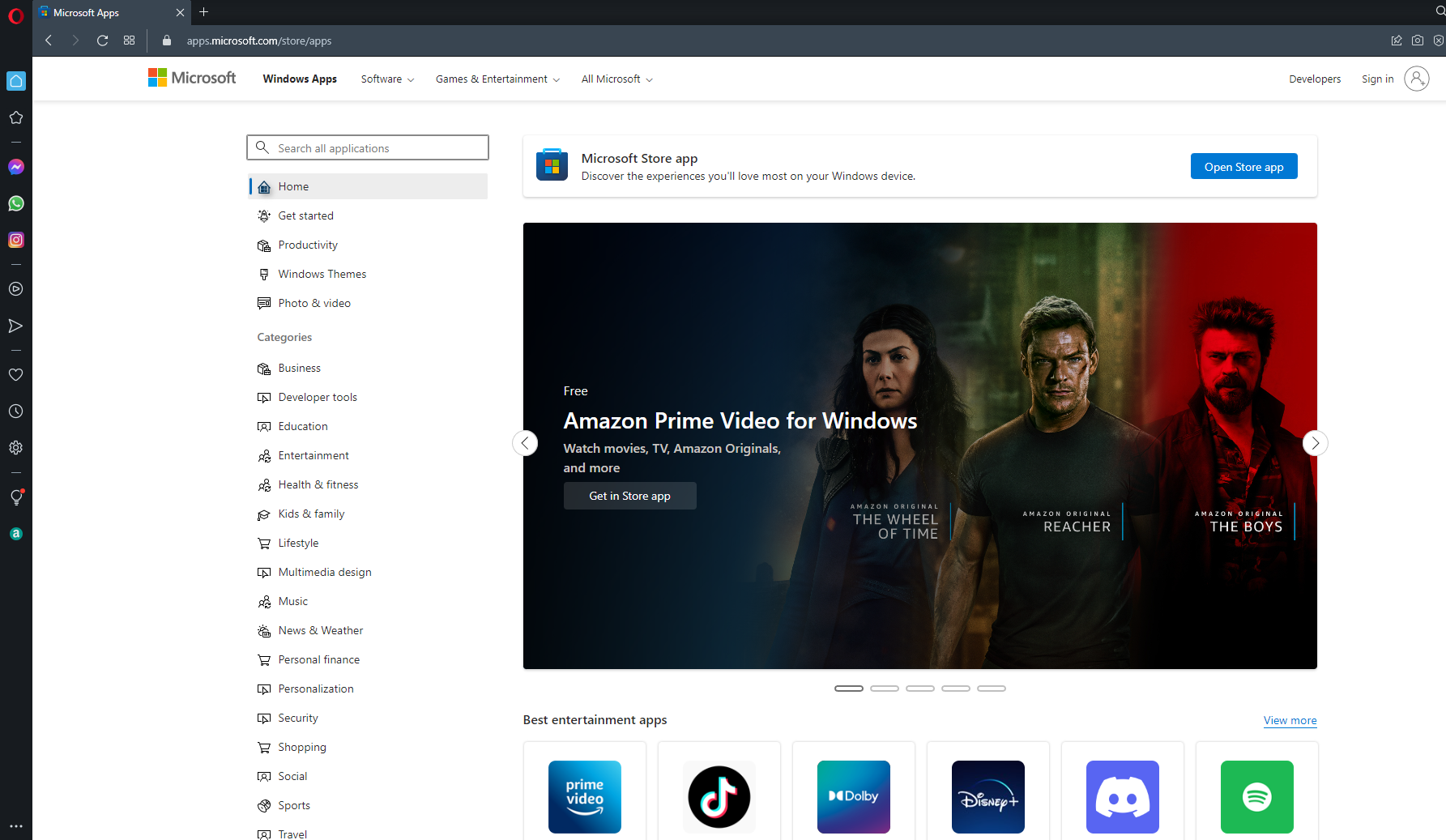This screenshot has height=840, width=1446.
Task: Open Opera settings gear in sidebar
Action: (16, 447)
